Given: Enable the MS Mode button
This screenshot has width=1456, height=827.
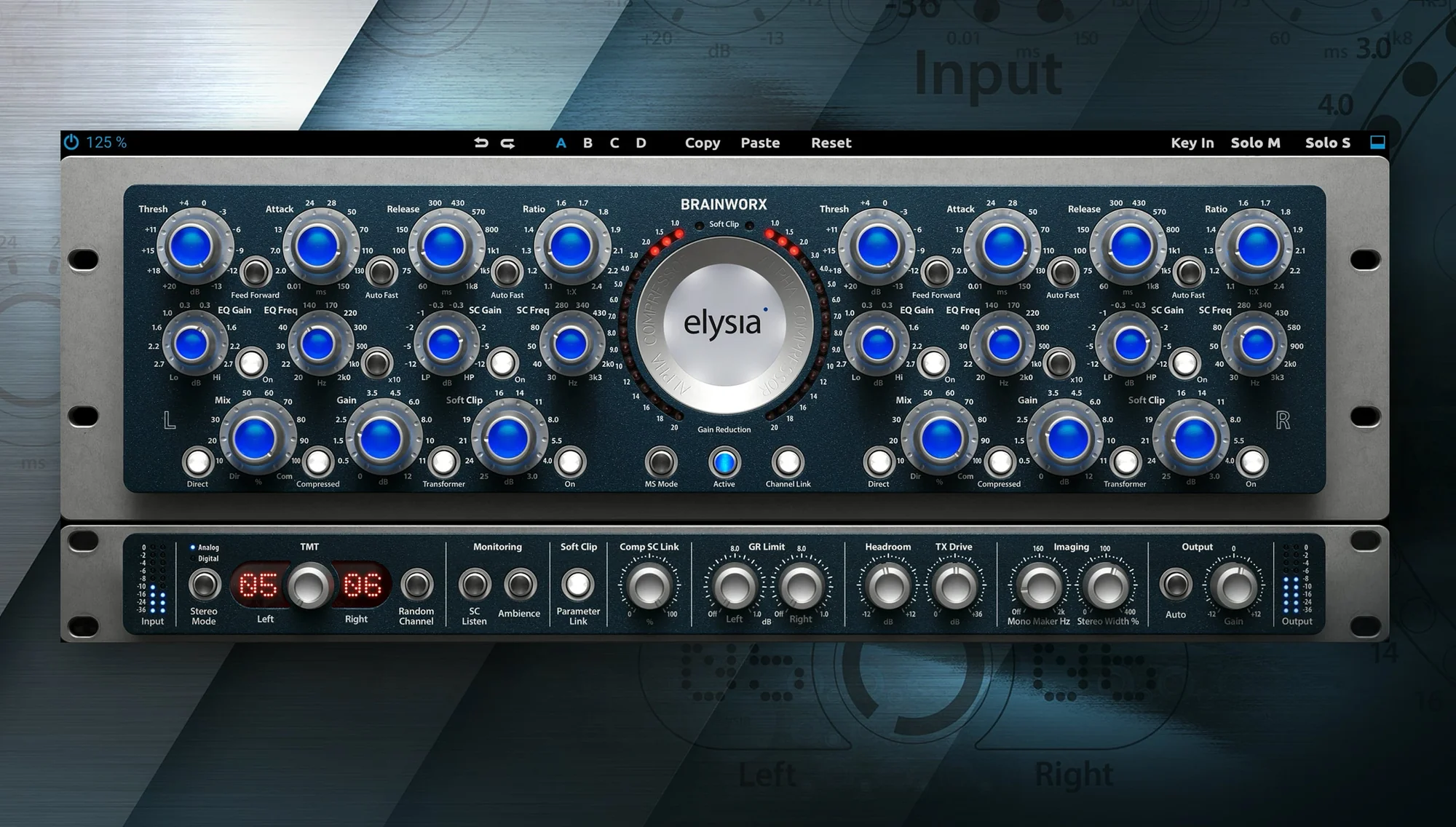Looking at the screenshot, I should [661, 462].
